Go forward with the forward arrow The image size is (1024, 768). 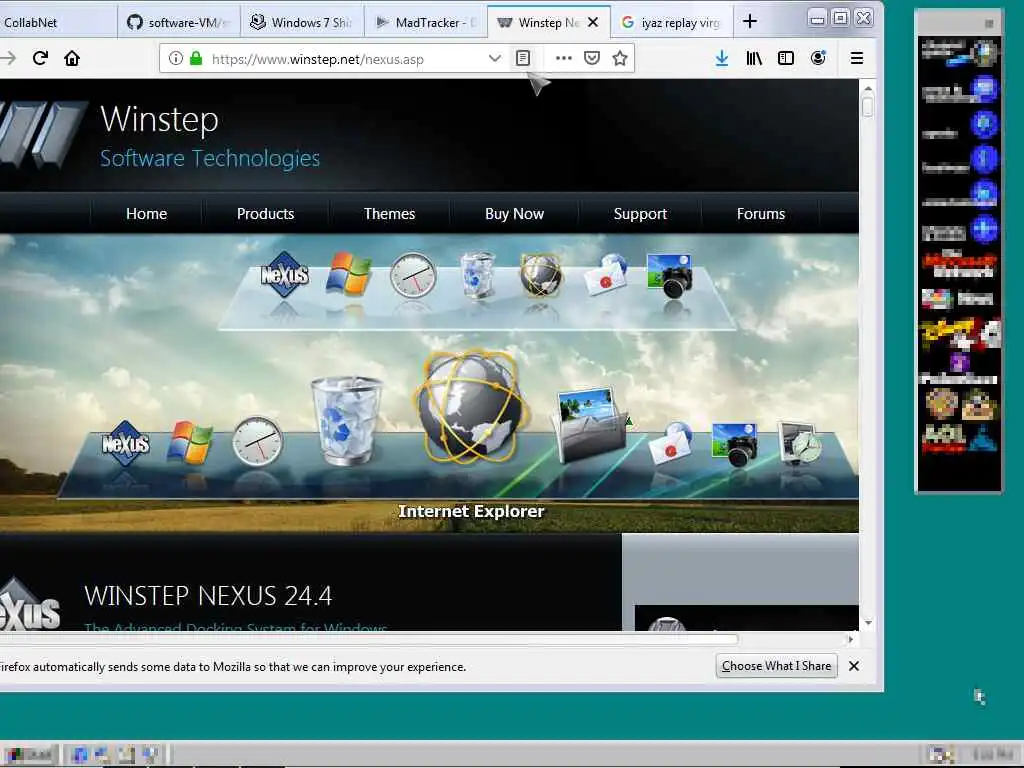click(8, 58)
